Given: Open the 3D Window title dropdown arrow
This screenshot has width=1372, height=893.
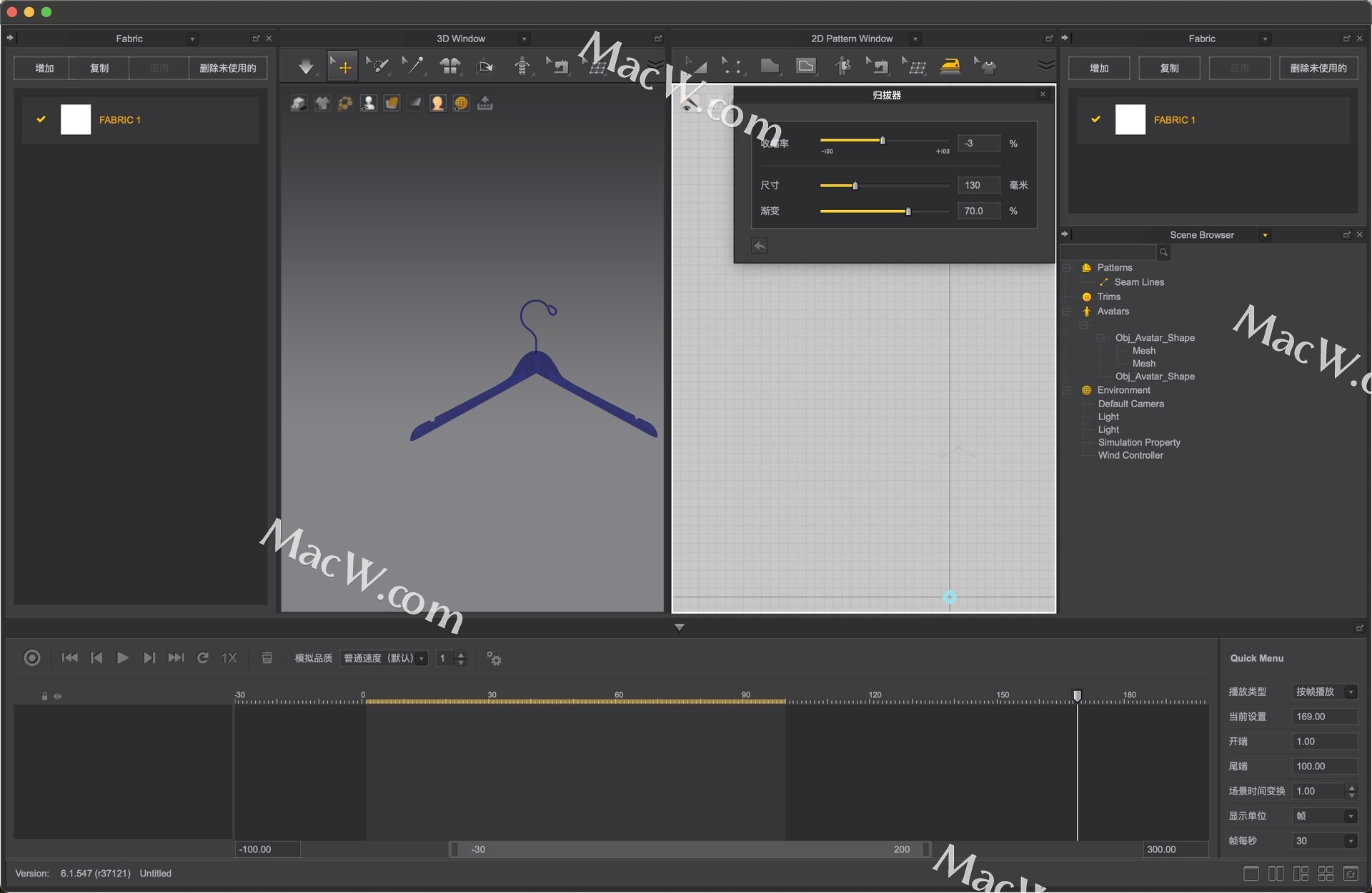Looking at the screenshot, I should pyautogui.click(x=525, y=39).
